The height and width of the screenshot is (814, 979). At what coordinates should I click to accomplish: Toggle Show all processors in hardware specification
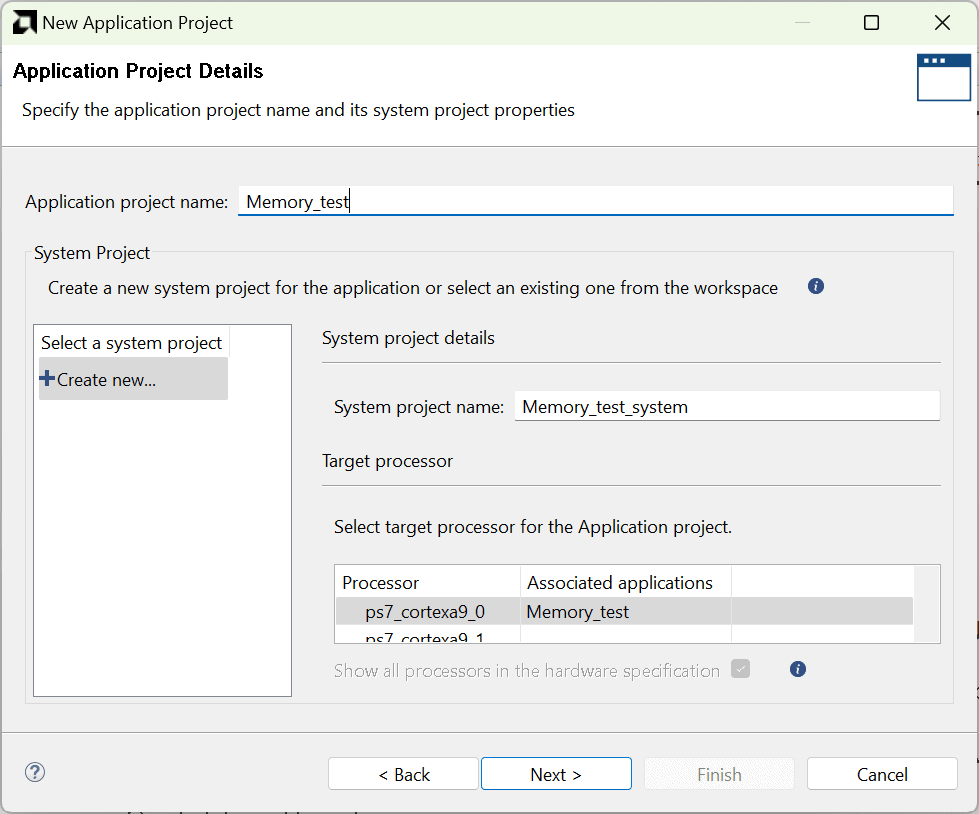[740, 670]
